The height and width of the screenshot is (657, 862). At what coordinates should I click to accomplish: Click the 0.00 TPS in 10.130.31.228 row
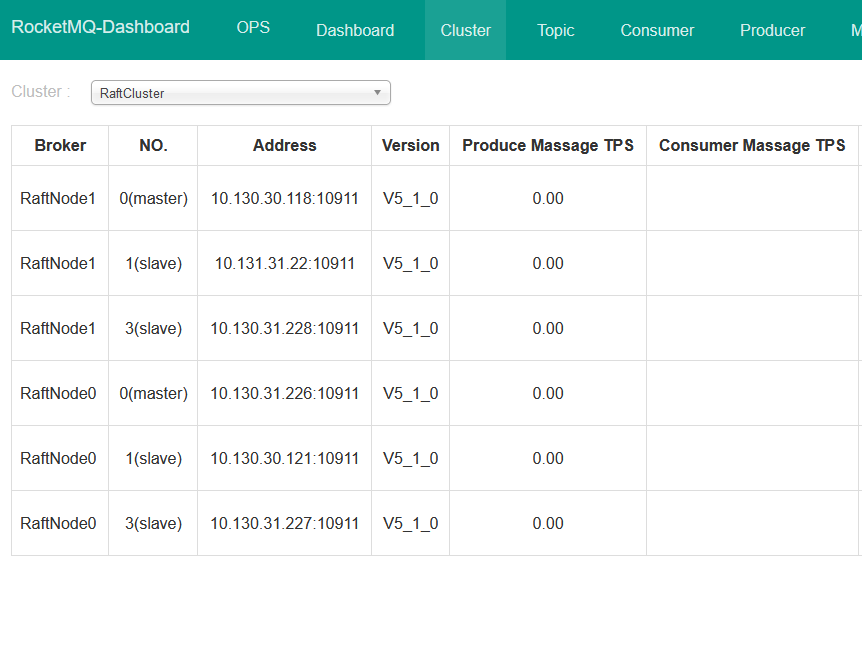click(548, 328)
